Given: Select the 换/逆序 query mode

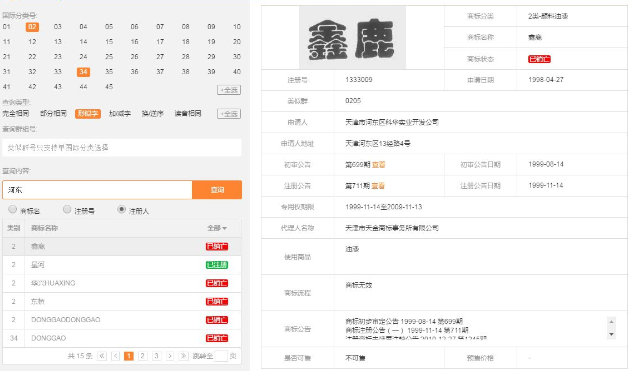Looking at the screenshot, I should click(152, 114).
